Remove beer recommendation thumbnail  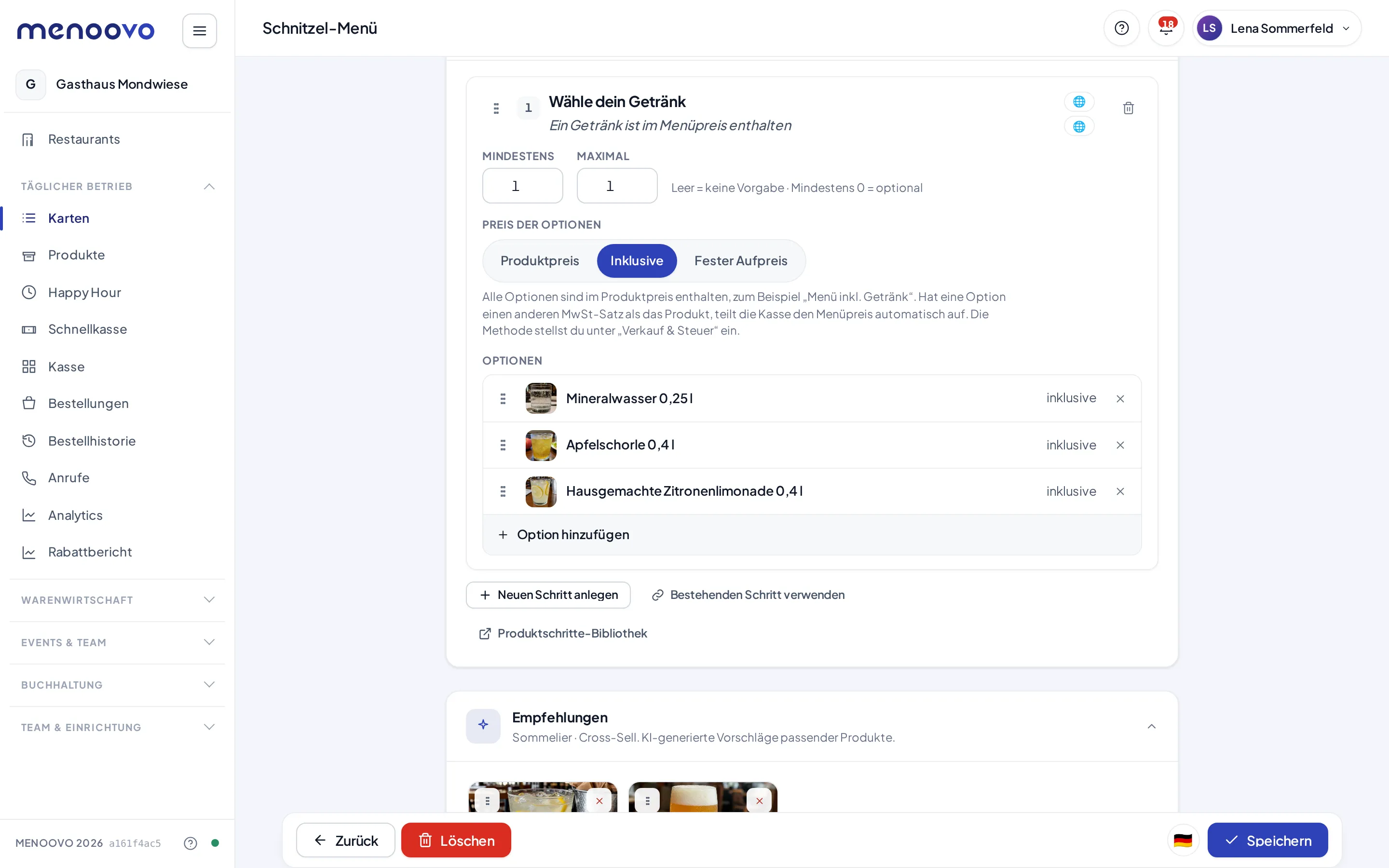click(x=759, y=800)
